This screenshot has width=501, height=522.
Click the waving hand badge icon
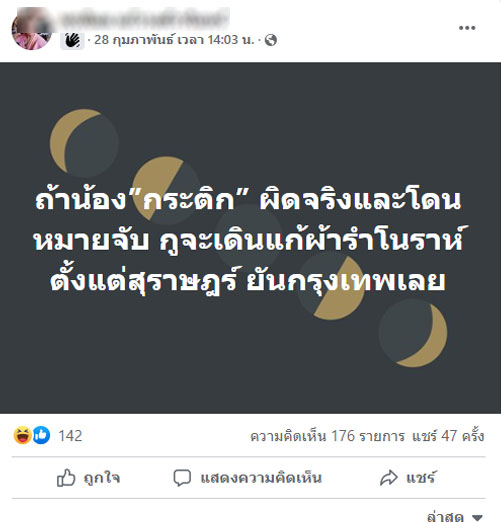tap(72, 41)
